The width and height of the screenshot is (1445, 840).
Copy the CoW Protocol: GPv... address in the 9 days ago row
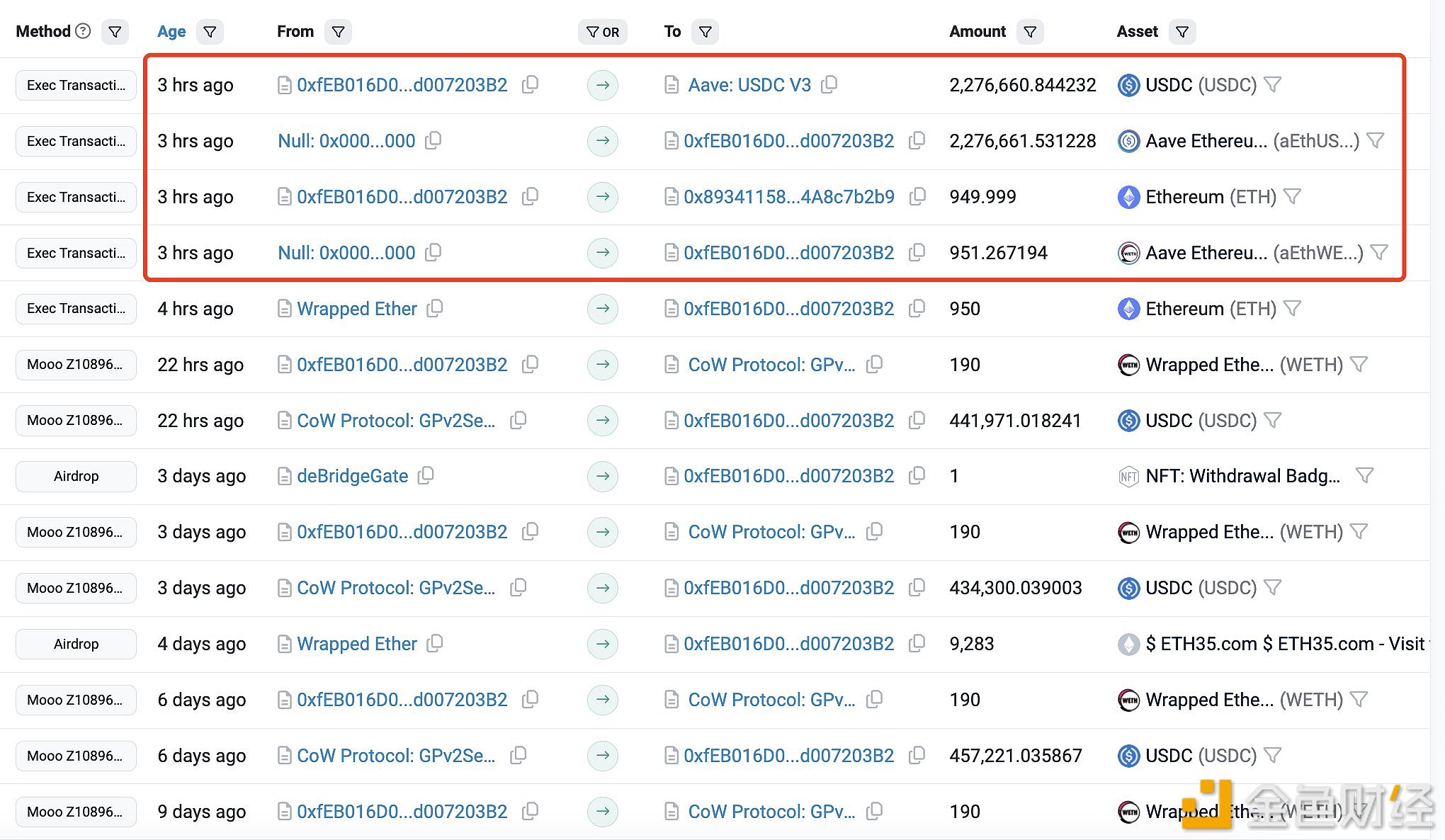coord(875,812)
